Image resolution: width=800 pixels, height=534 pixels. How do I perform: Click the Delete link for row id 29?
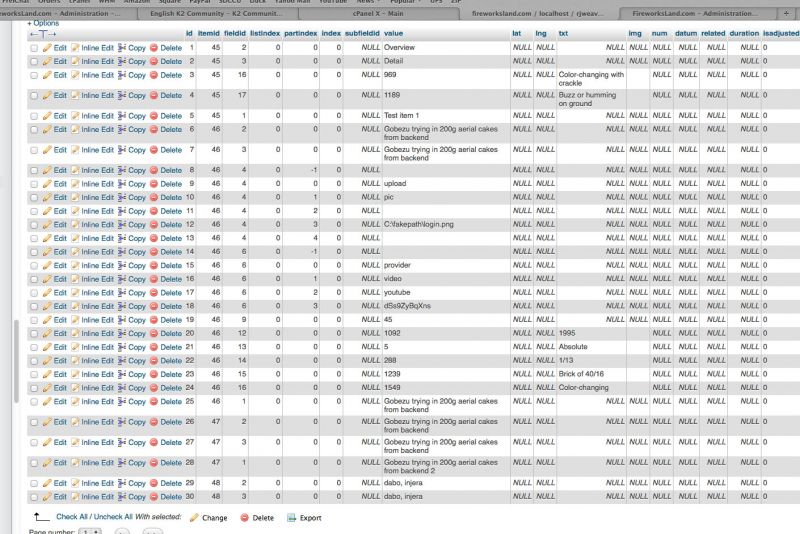(171, 483)
